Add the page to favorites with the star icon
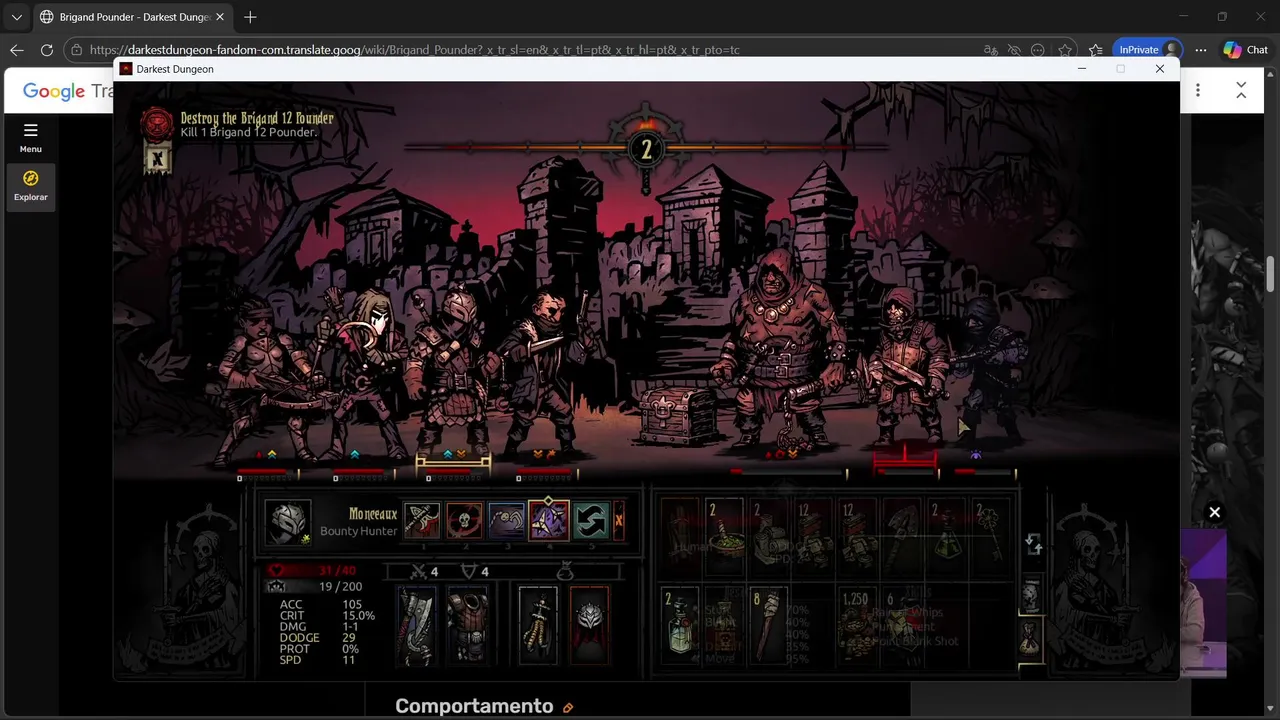The image size is (1280, 720). click(1065, 49)
